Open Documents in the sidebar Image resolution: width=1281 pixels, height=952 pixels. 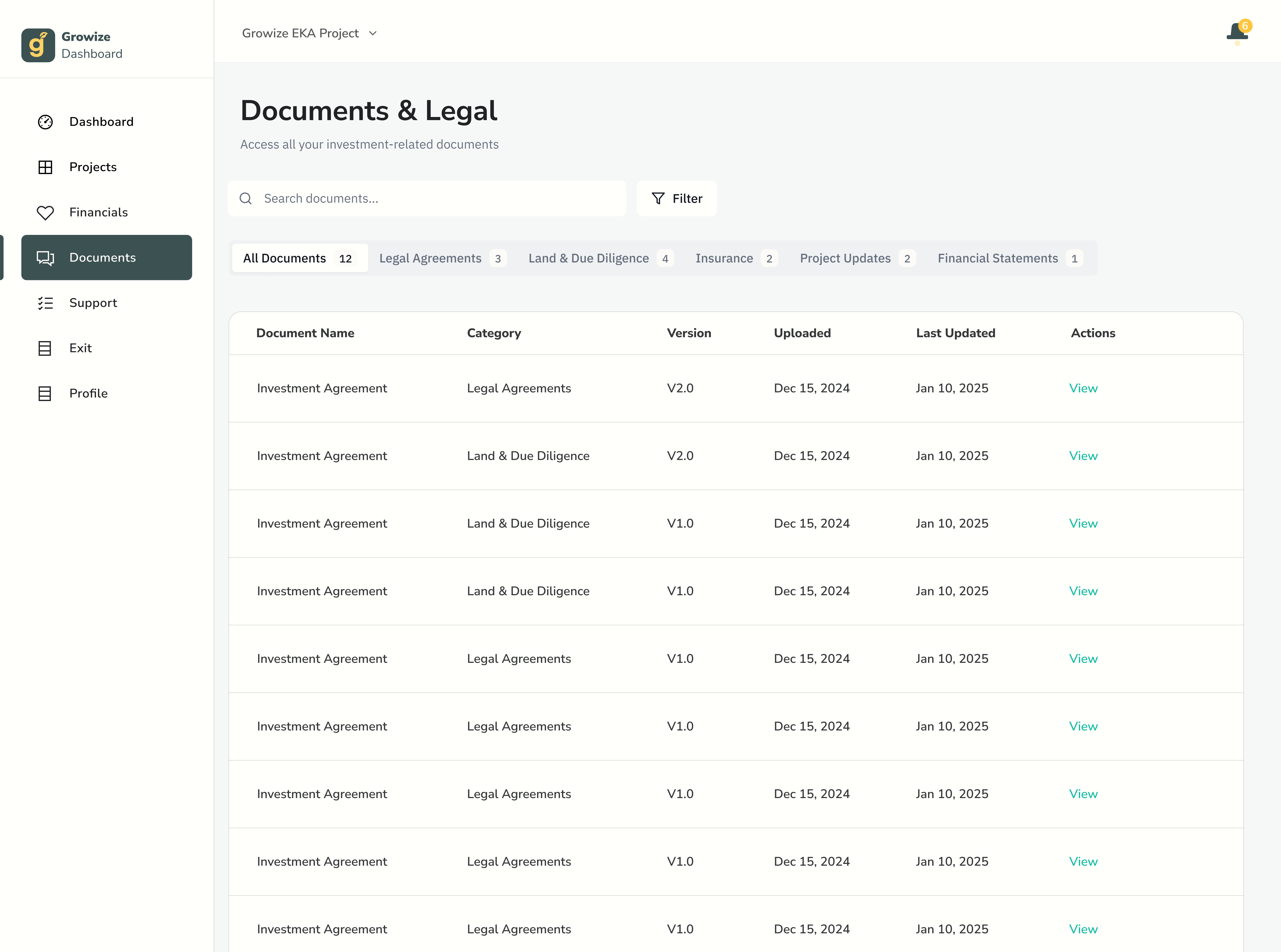[107, 258]
